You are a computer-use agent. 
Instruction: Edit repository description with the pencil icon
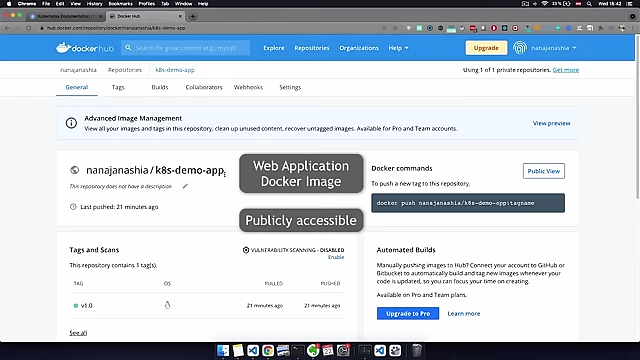[185, 186]
